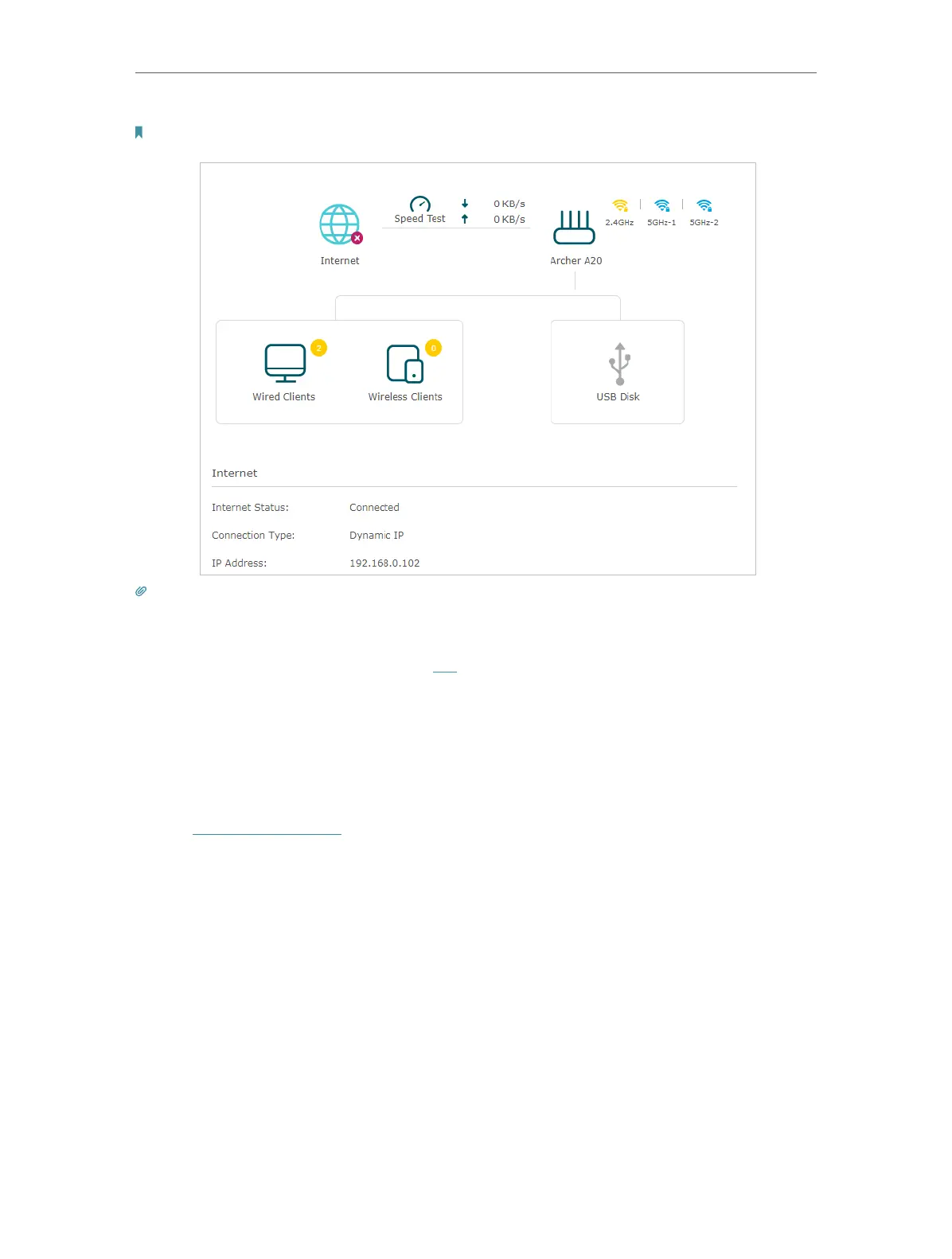Click the 2.4GHz band label
This screenshot has height=1259, width=952.
pyautogui.click(x=619, y=223)
